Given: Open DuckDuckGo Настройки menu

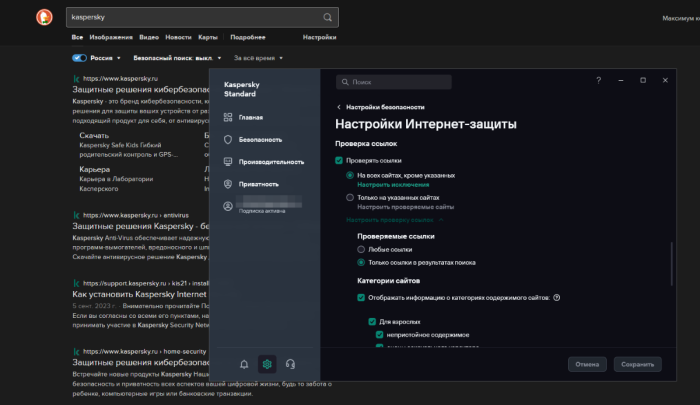Looking at the screenshot, I should pos(320,38).
